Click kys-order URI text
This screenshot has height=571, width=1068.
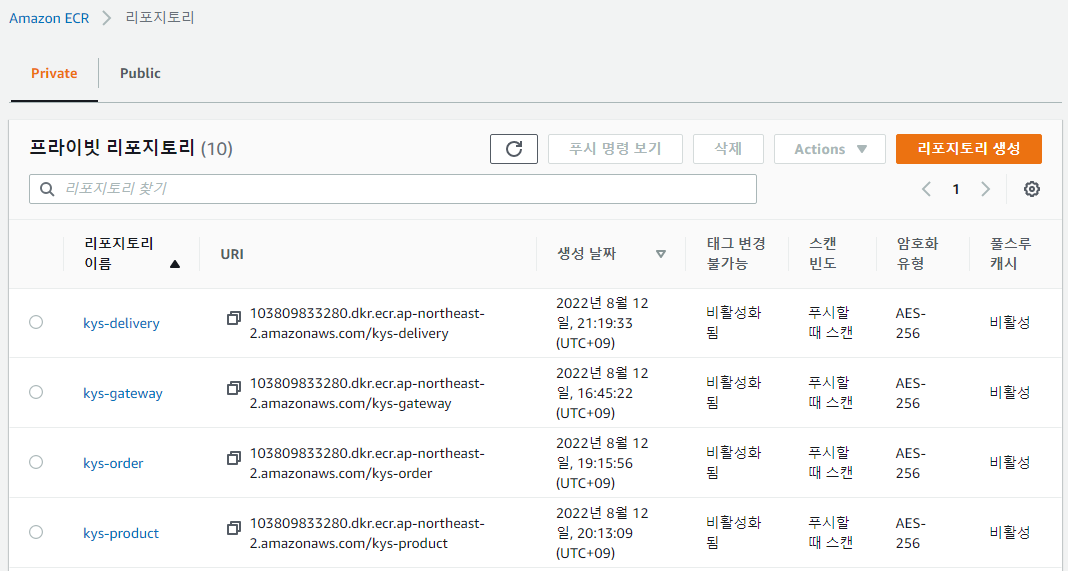pyautogui.click(x=367, y=463)
